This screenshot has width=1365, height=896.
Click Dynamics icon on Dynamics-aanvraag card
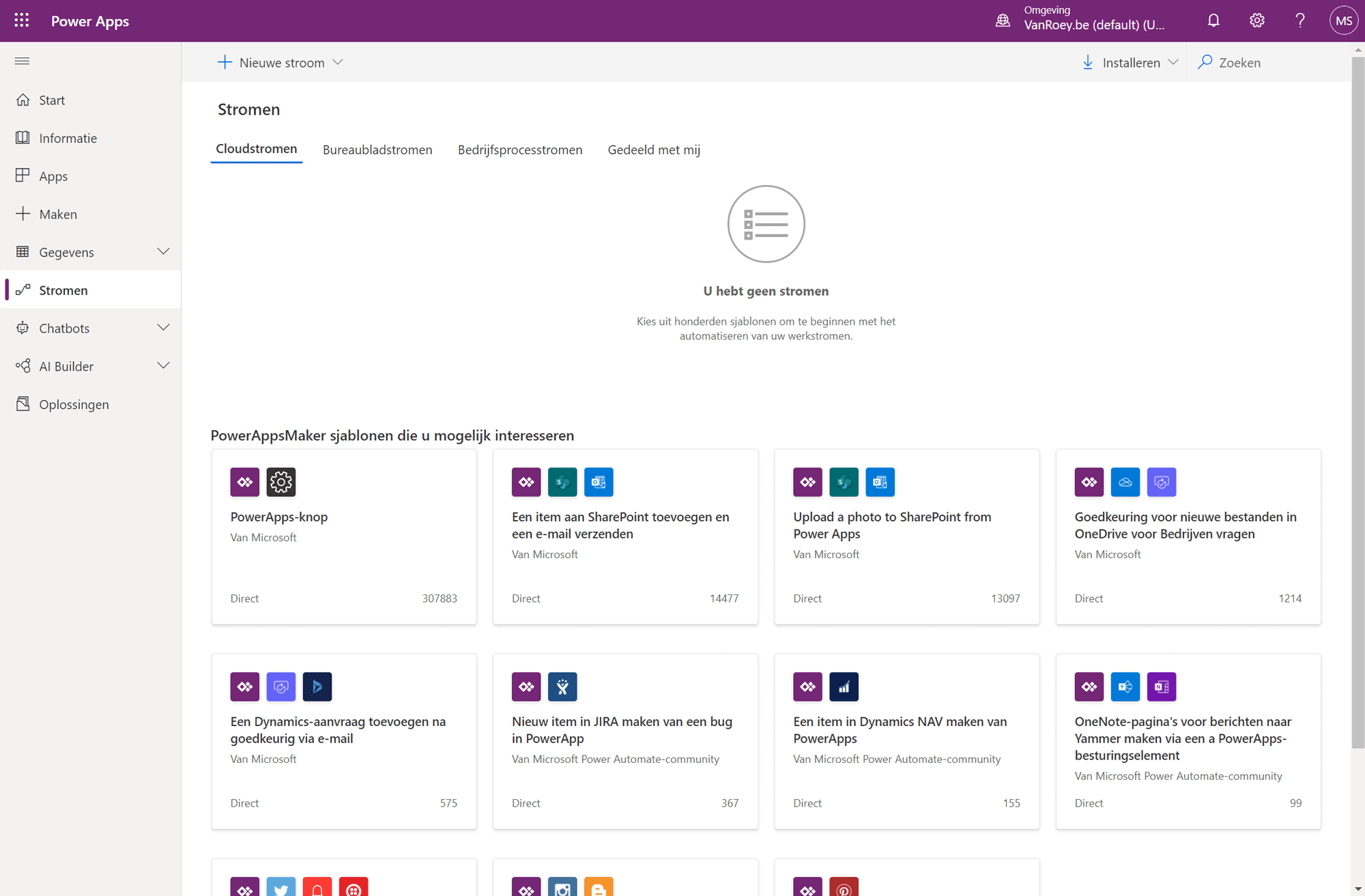coord(317,687)
